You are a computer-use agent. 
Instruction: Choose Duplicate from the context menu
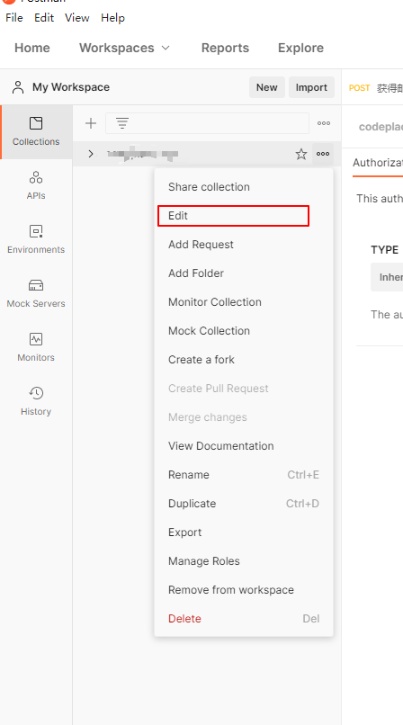pos(244,503)
